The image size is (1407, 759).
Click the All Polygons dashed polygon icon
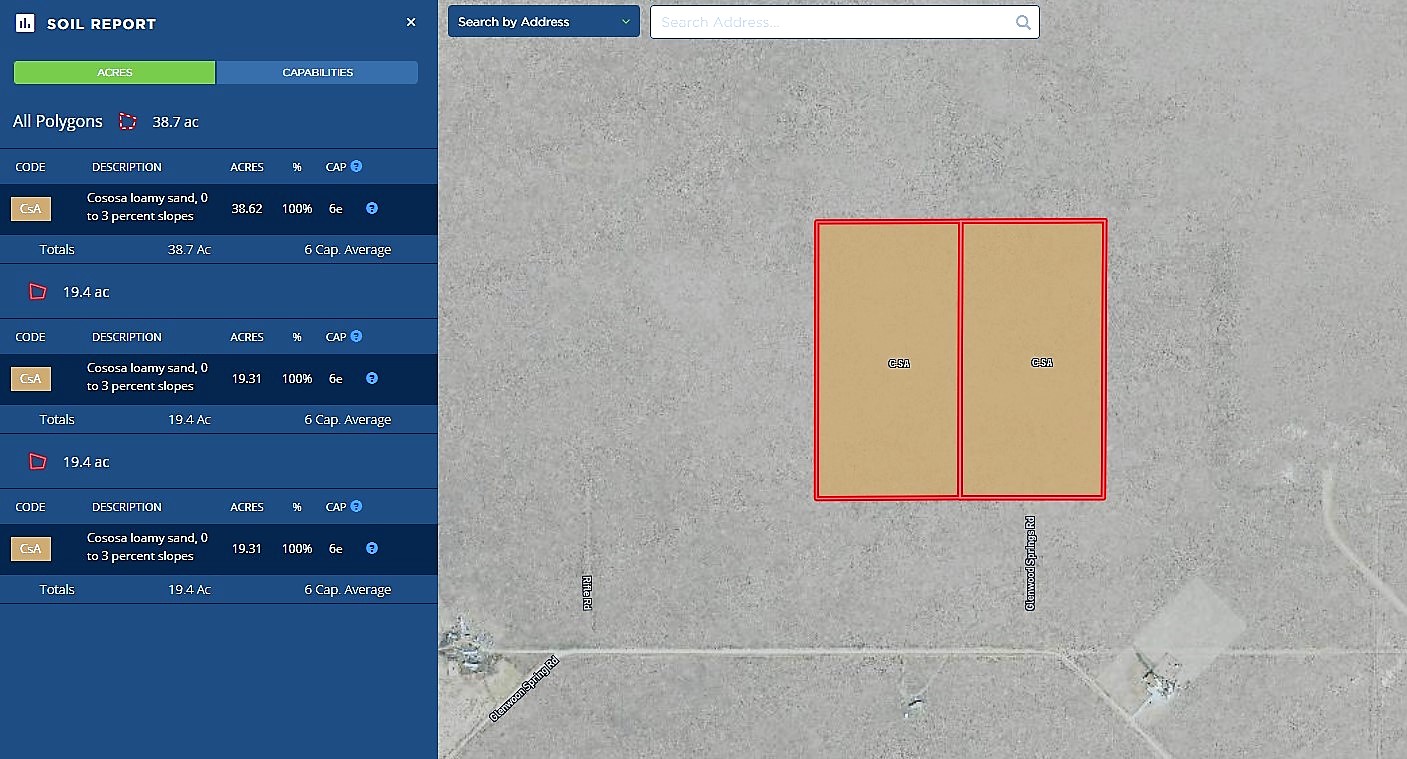(x=127, y=121)
